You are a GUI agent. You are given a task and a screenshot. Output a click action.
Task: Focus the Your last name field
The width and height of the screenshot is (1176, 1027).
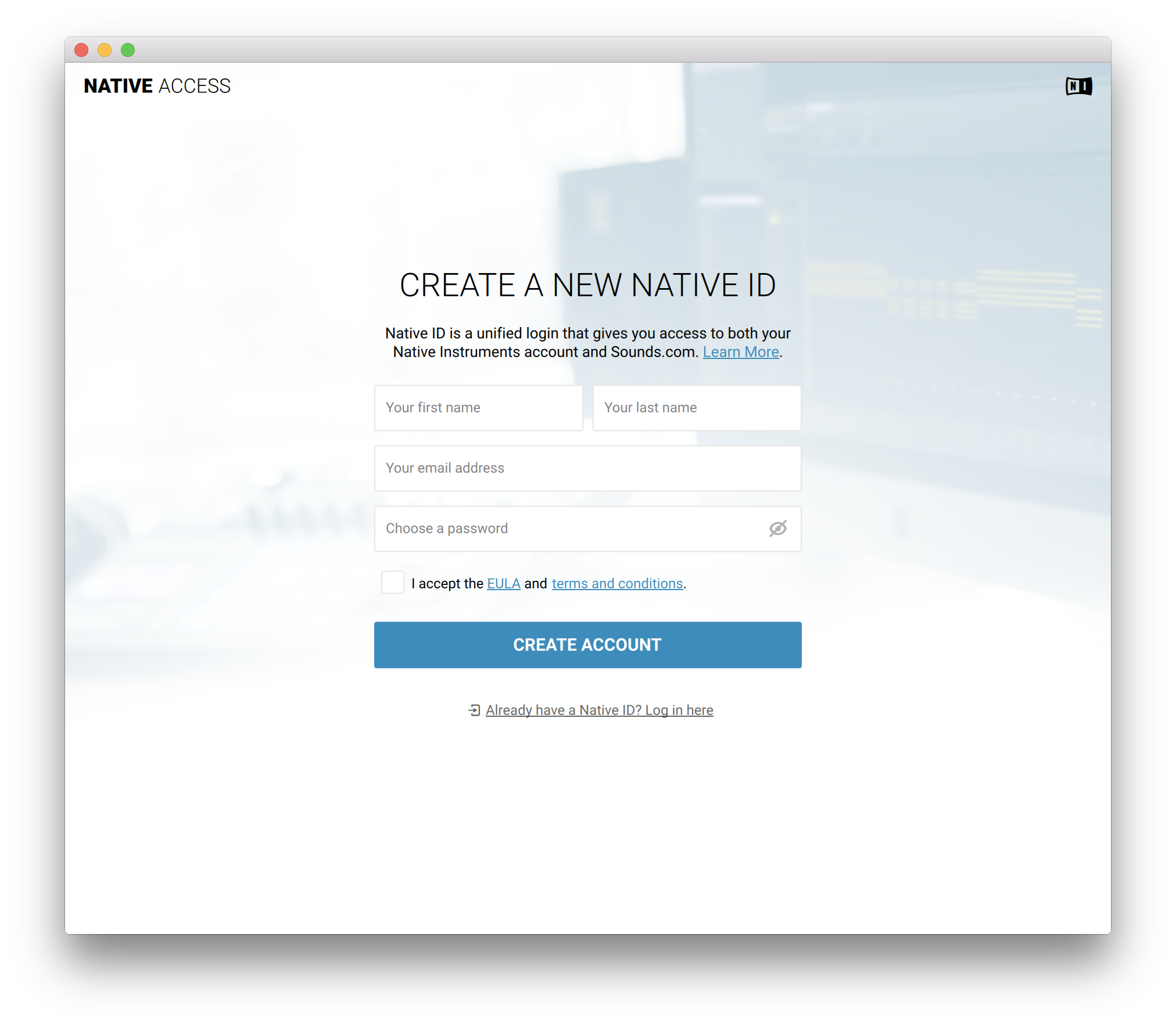tap(697, 408)
